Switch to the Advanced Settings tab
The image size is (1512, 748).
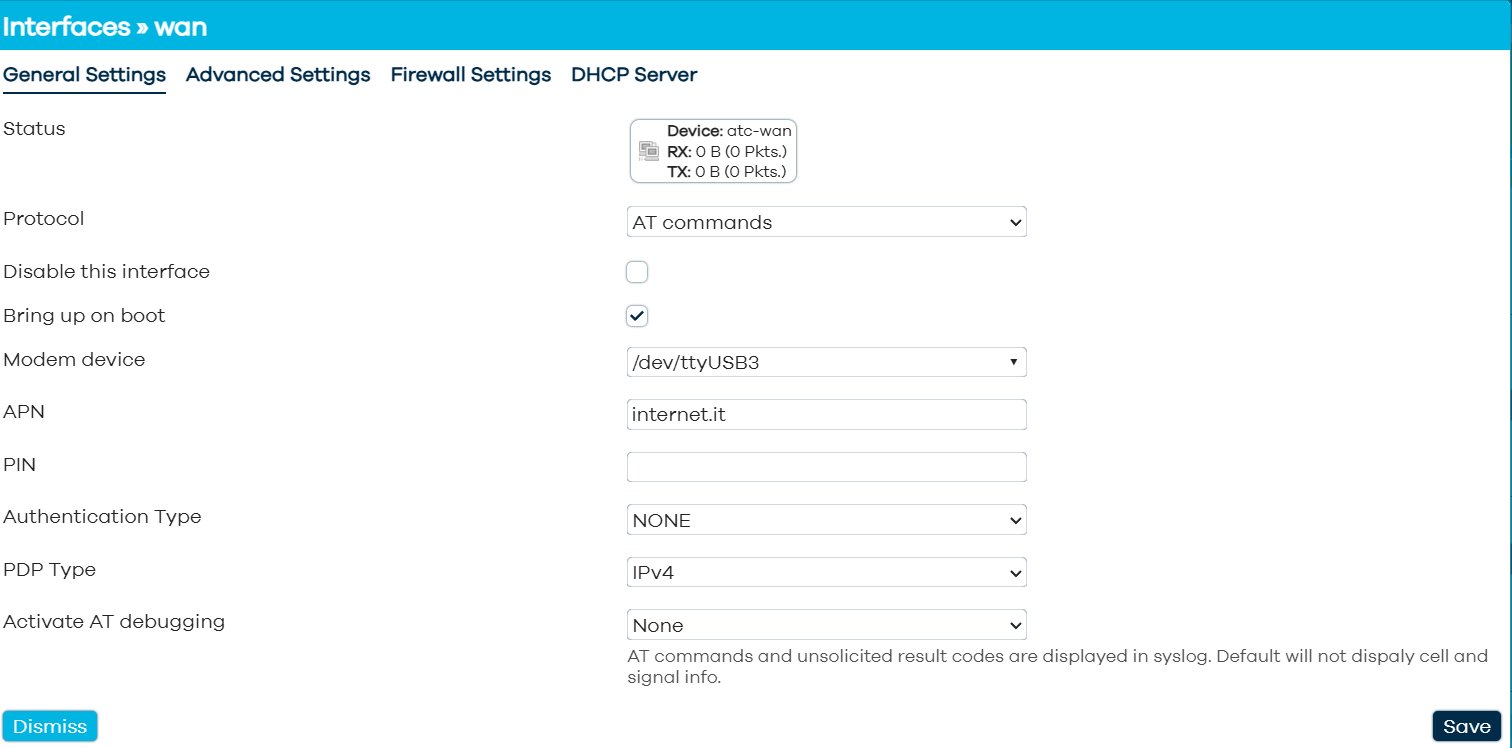point(278,75)
